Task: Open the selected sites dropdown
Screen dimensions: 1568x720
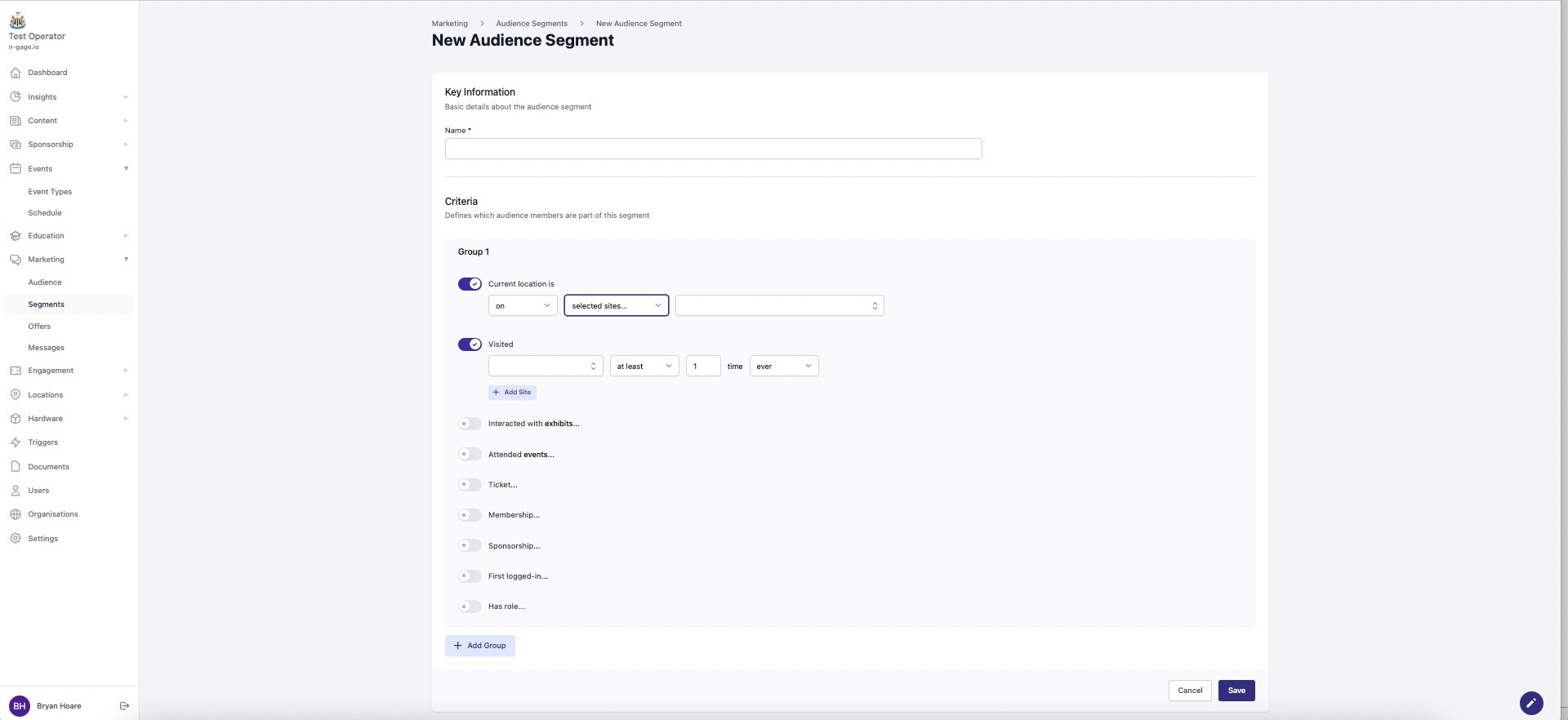Action: (616, 306)
